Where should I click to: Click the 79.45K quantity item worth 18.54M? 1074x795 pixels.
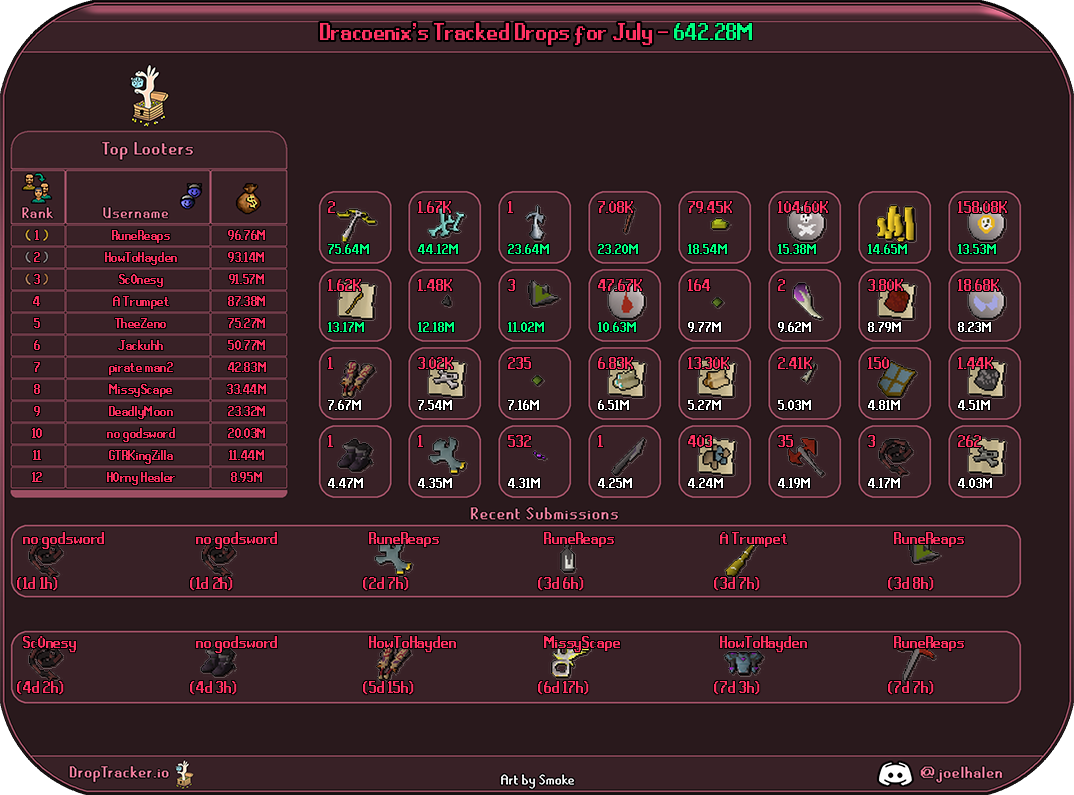point(714,227)
